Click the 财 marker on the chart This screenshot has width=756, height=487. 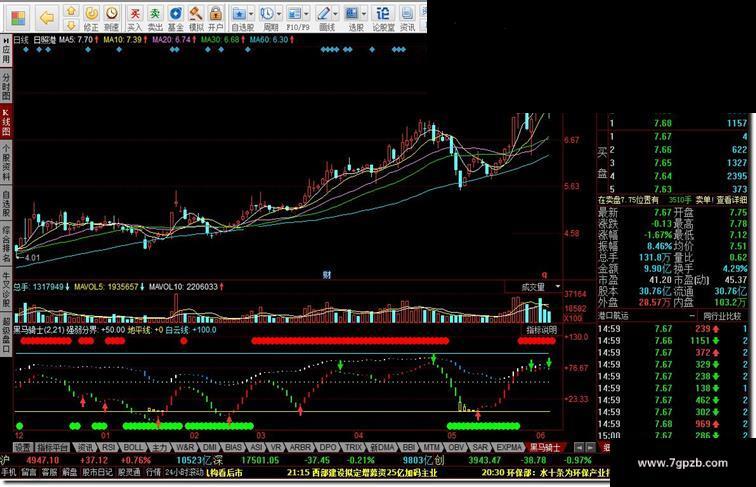pyautogui.click(x=327, y=275)
